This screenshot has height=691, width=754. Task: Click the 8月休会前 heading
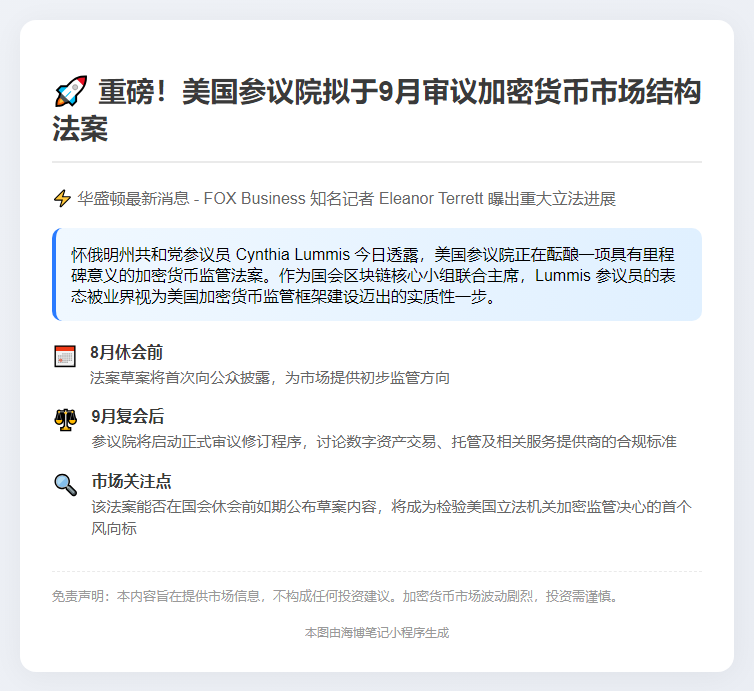(x=126, y=352)
